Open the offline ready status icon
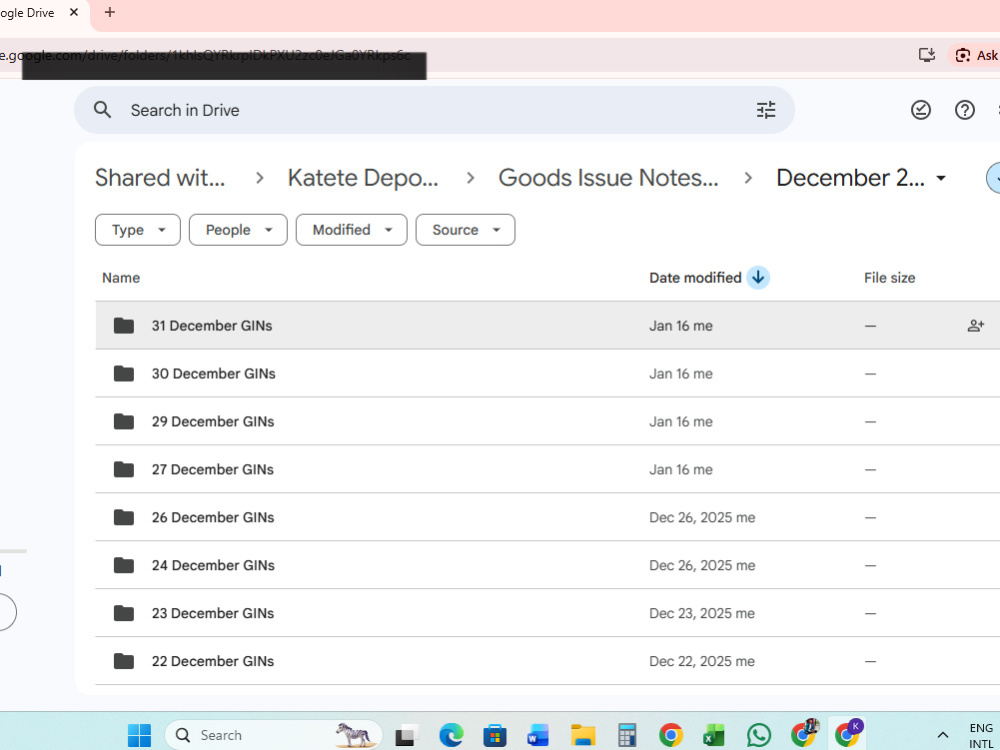Image resolution: width=1000 pixels, height=750 pixels. (920, 110)
